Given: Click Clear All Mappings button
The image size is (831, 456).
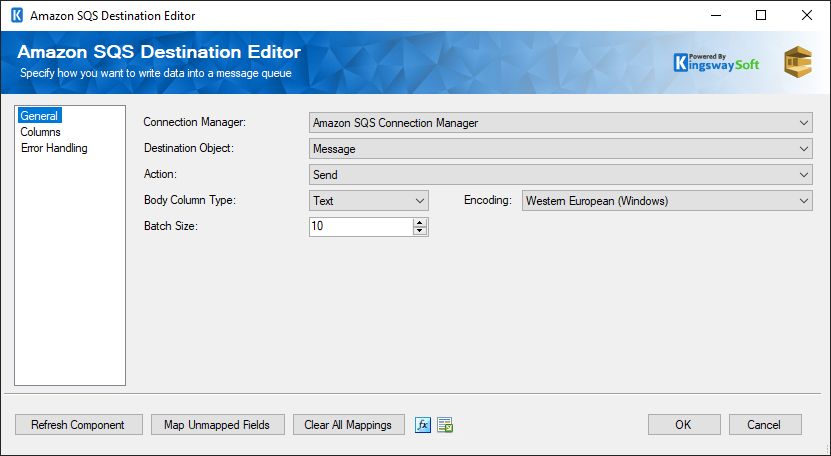Looking at the screenshot, I should tap(348, 425).
